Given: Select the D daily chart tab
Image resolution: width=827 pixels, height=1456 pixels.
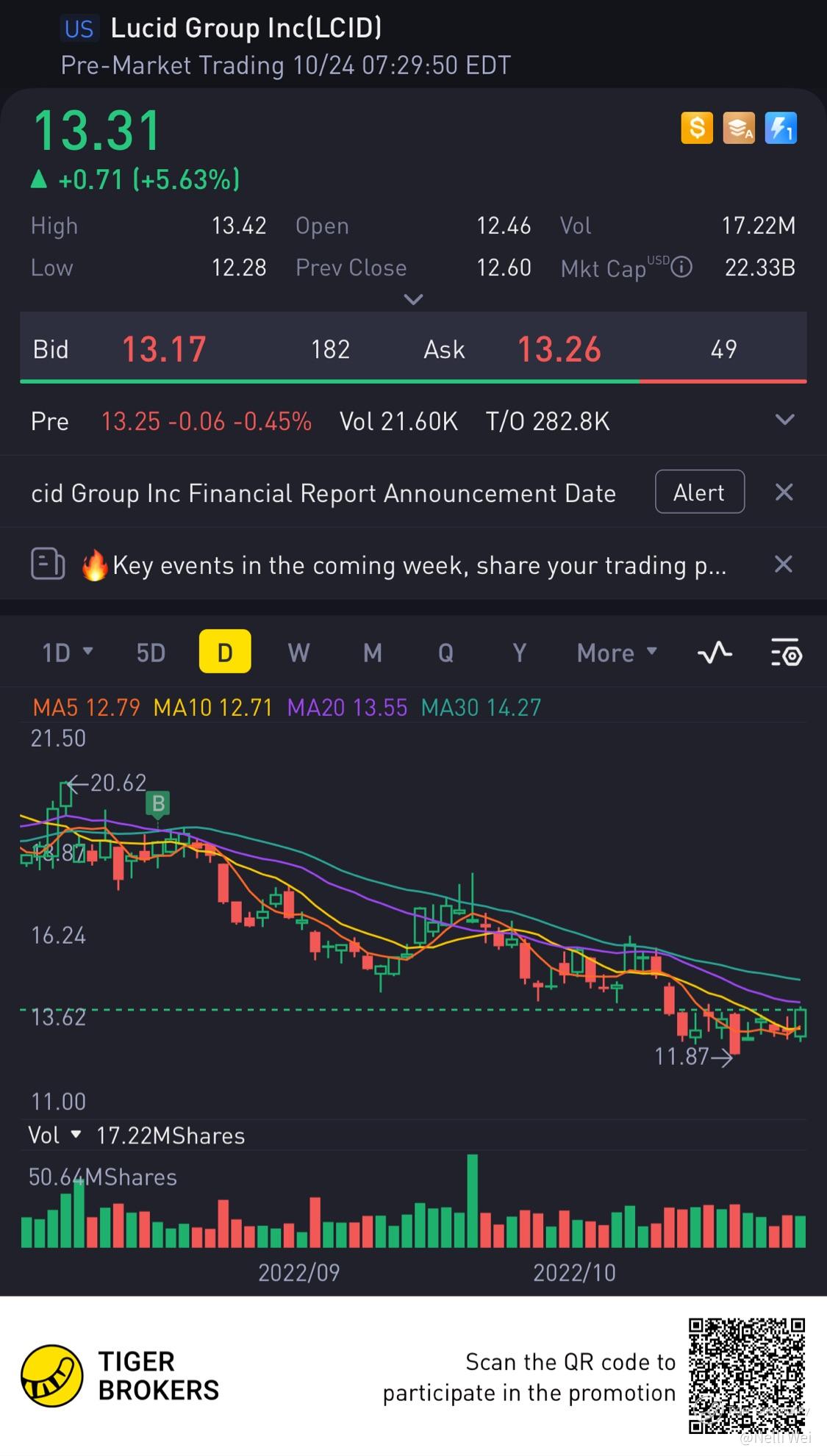Looking at the screenshot, I should [225, 652].
